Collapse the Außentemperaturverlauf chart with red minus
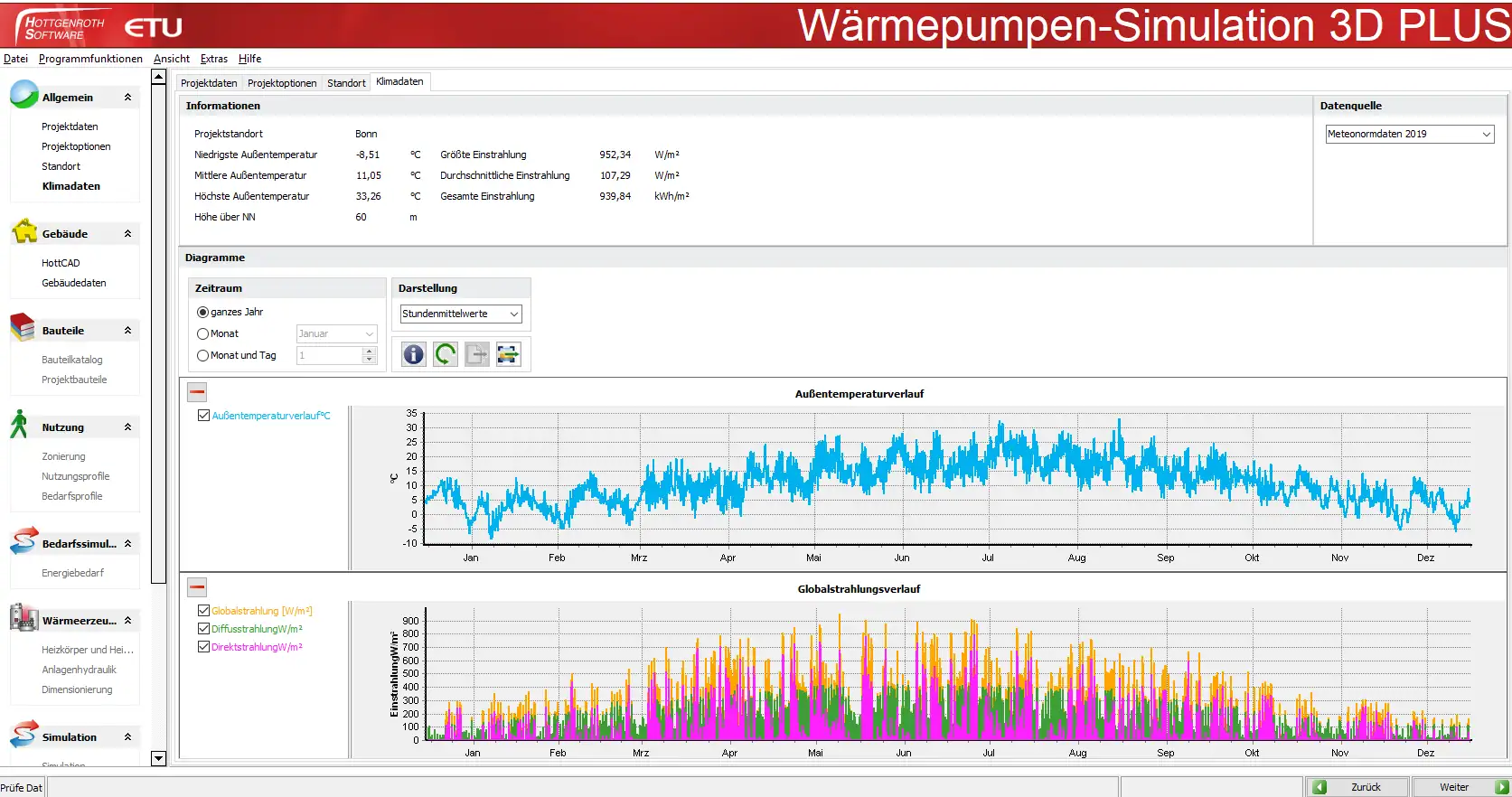 tap(197, 392)
